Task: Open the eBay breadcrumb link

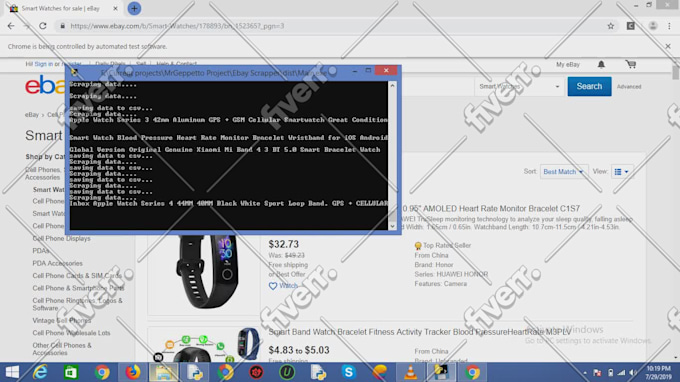Action: pyautogui.click(x=32, y=115)
